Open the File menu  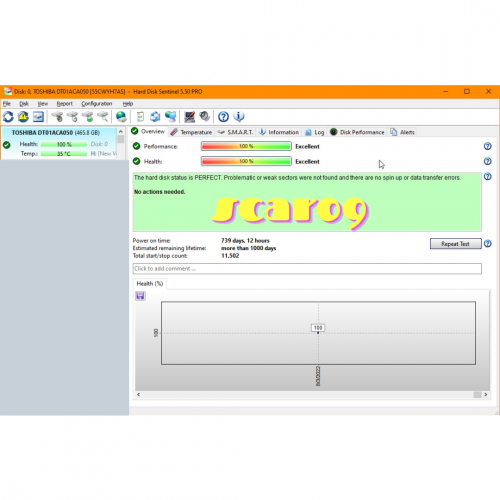tap(7, 104)
